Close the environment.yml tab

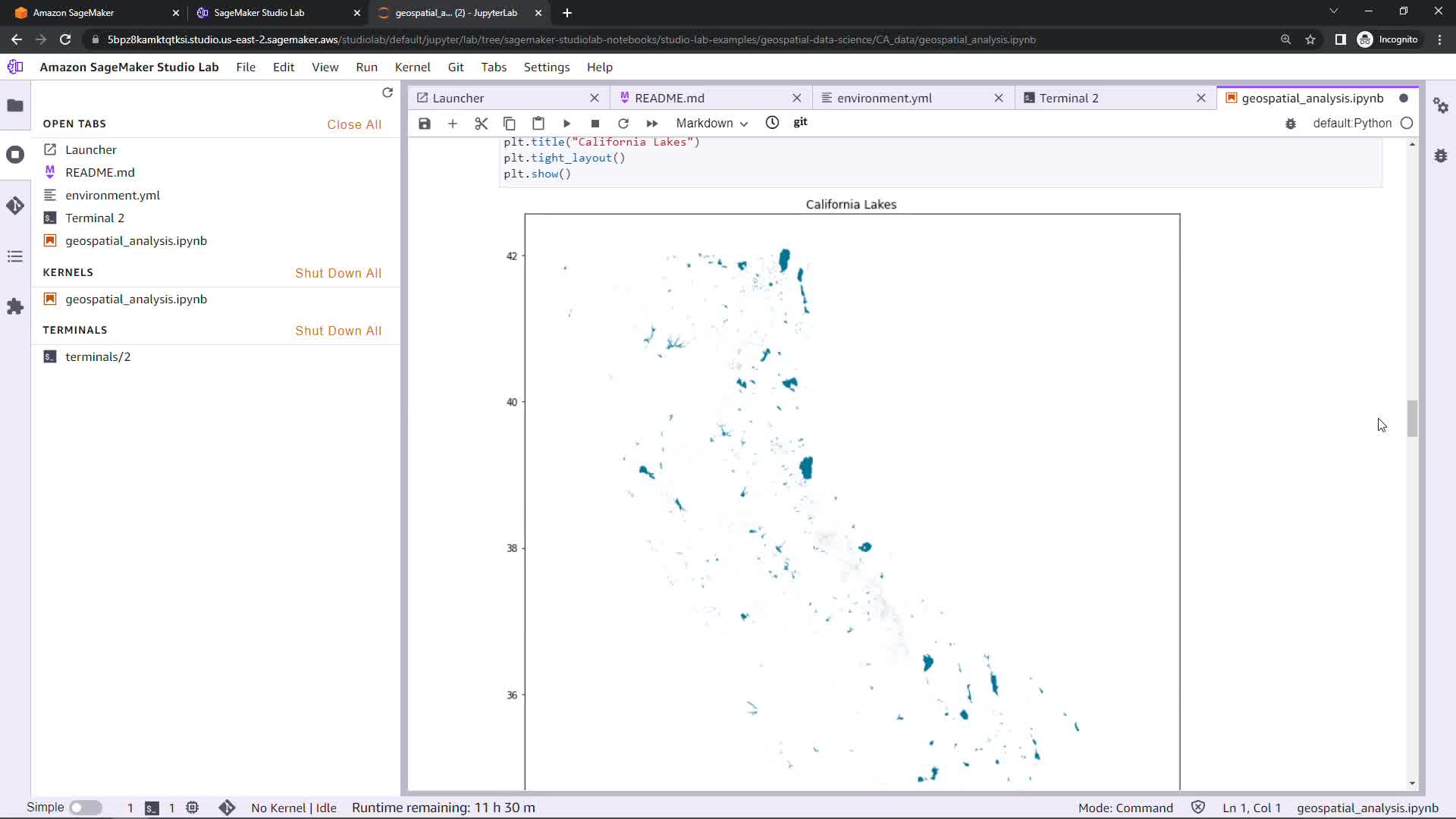point(999,98)
